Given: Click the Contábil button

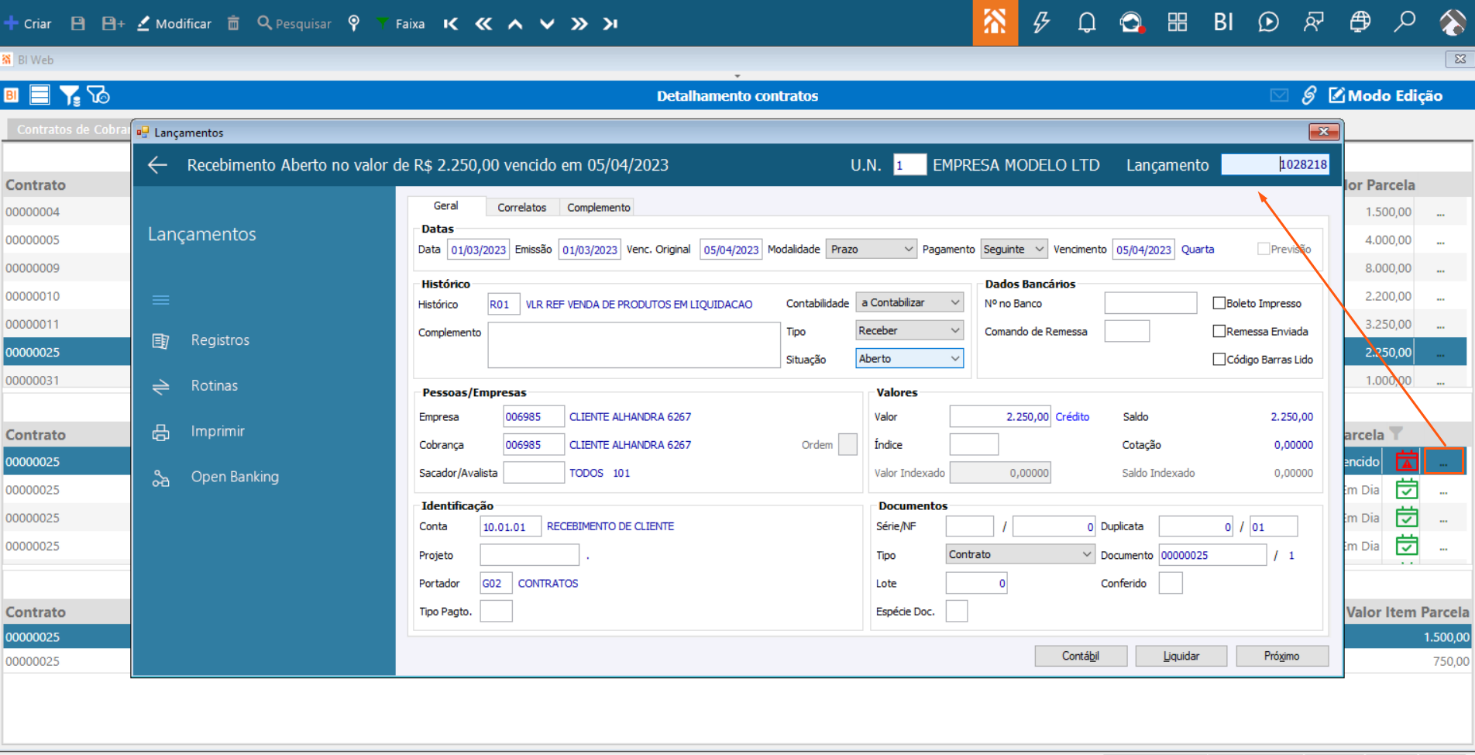Looking at the screenshot, I should (1081, 656).
